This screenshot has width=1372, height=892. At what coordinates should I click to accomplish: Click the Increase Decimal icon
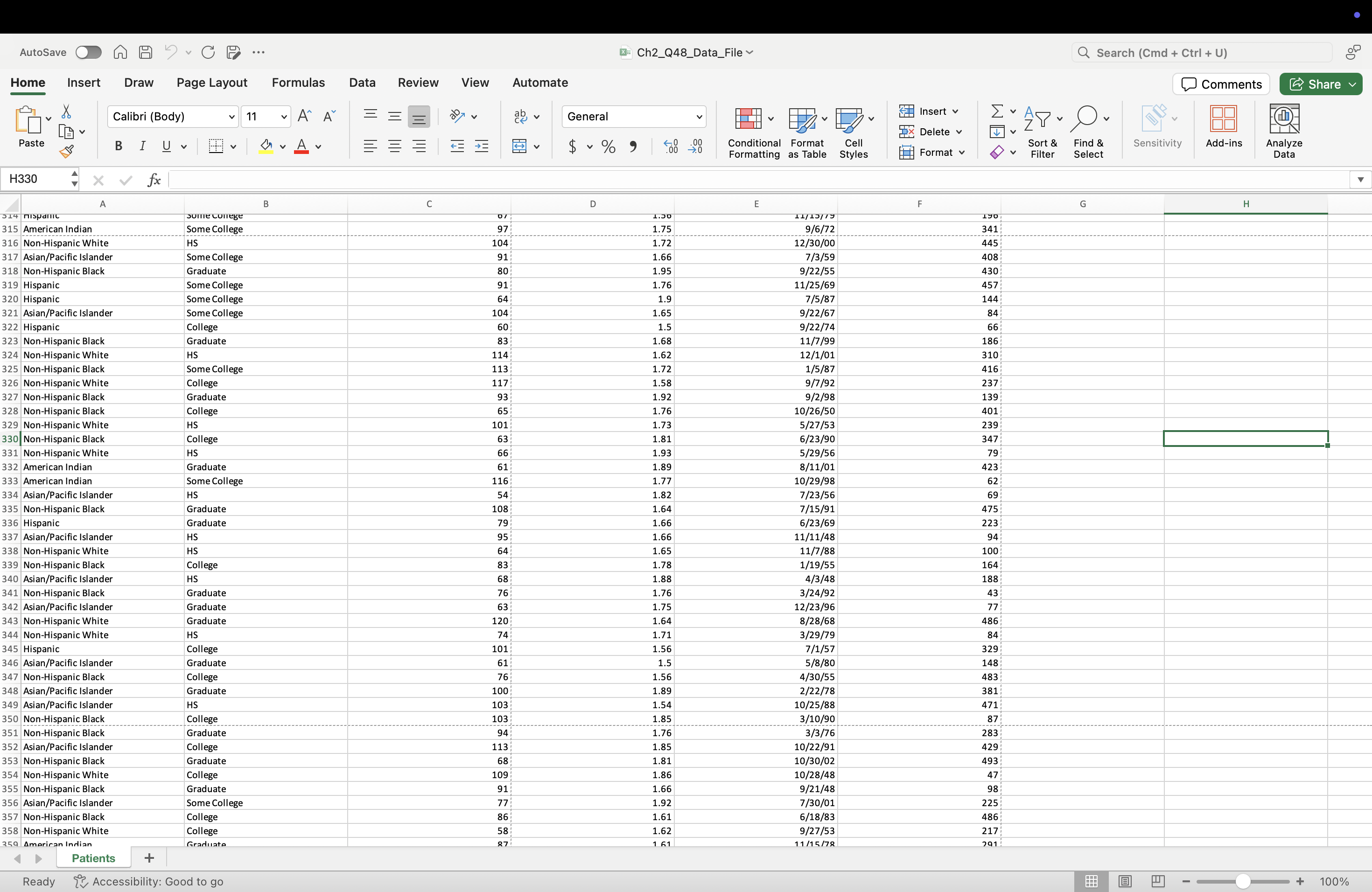pyautogui.click(x=671, y=146)
